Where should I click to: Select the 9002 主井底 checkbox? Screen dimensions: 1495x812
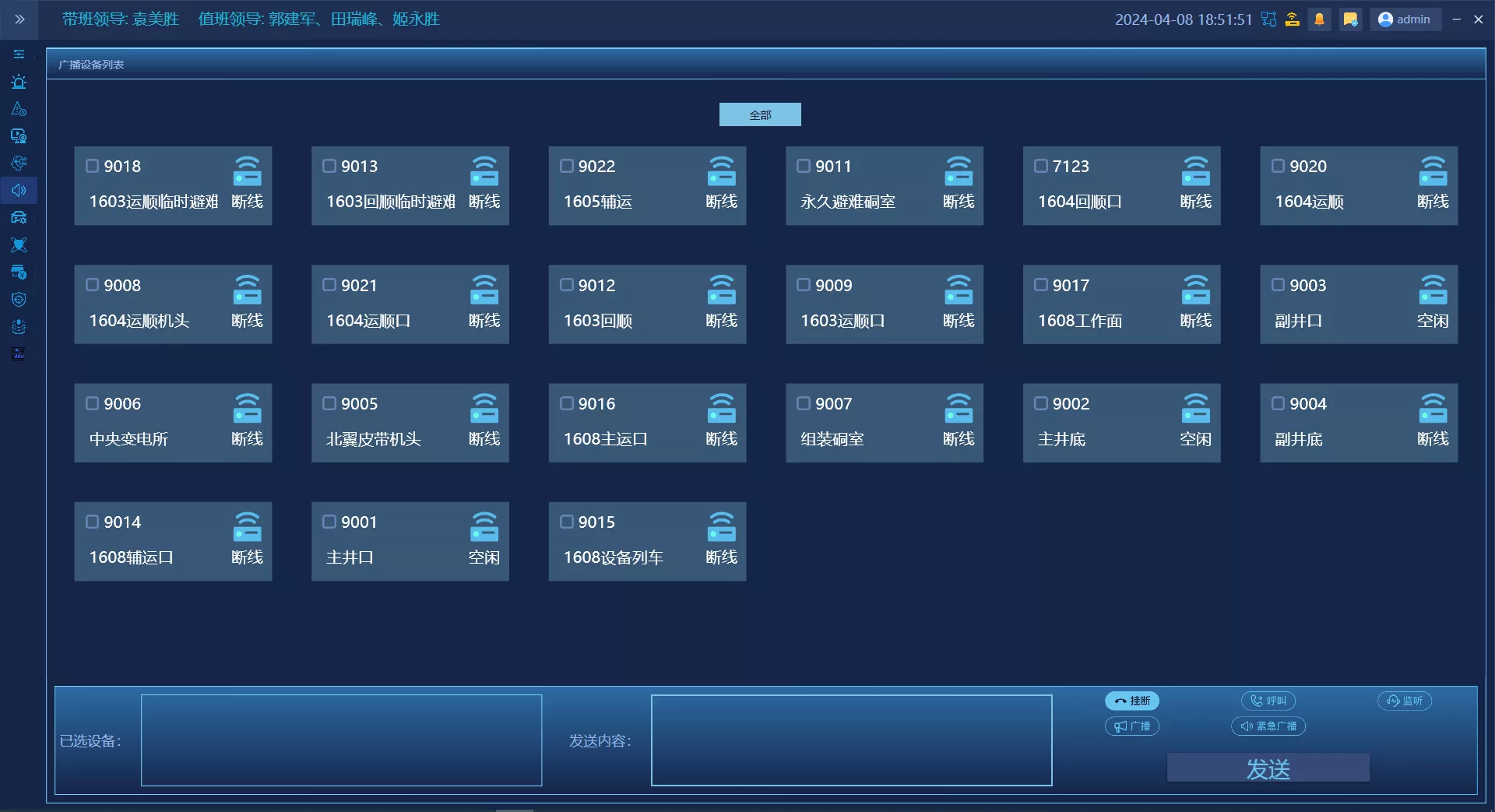coord(1040,403)
